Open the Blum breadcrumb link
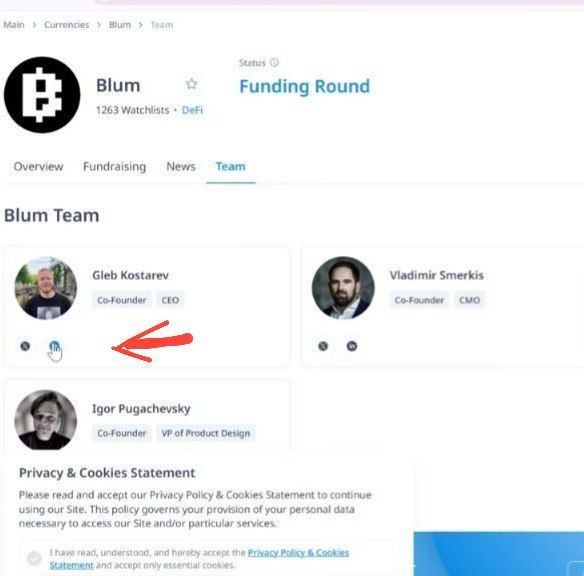584x576 pixels. click(x=120, y=25)
